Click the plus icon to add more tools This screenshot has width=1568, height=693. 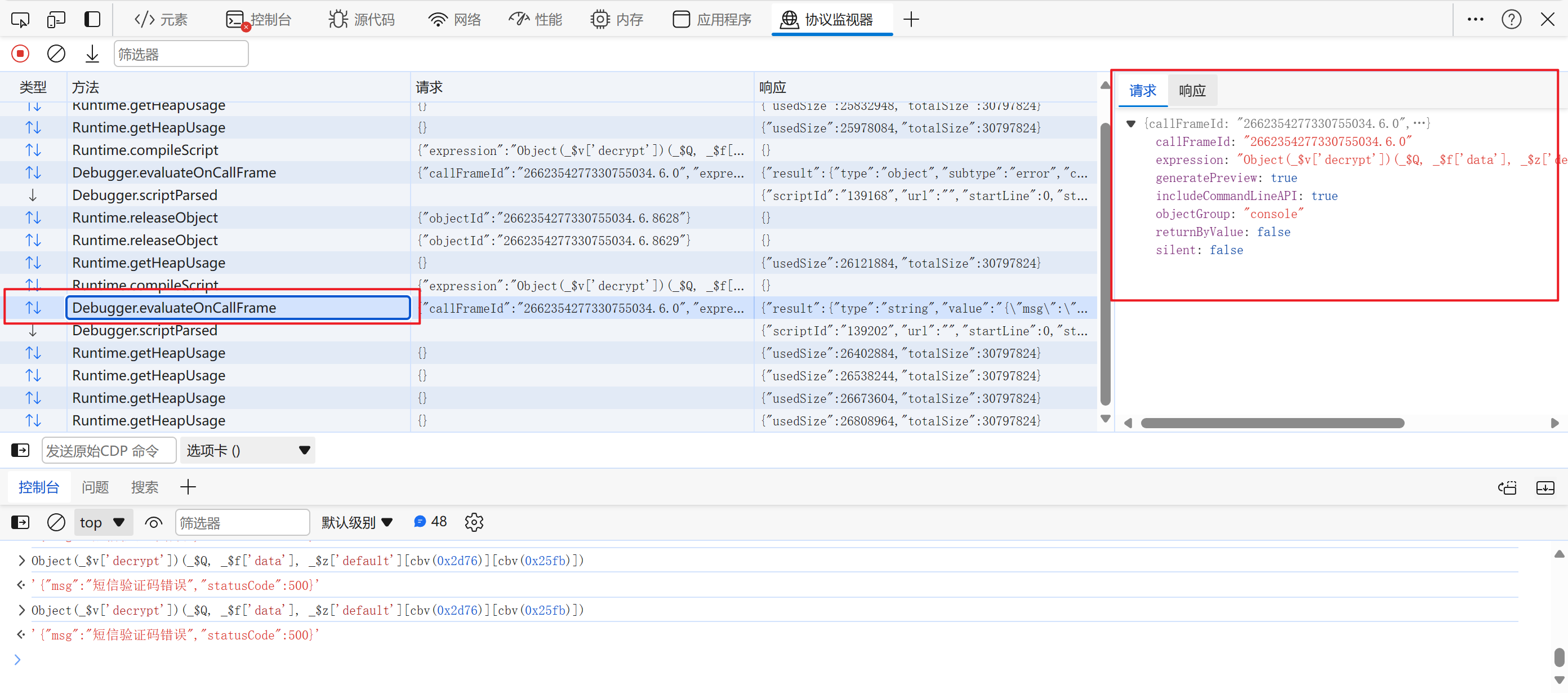(911, 20)
